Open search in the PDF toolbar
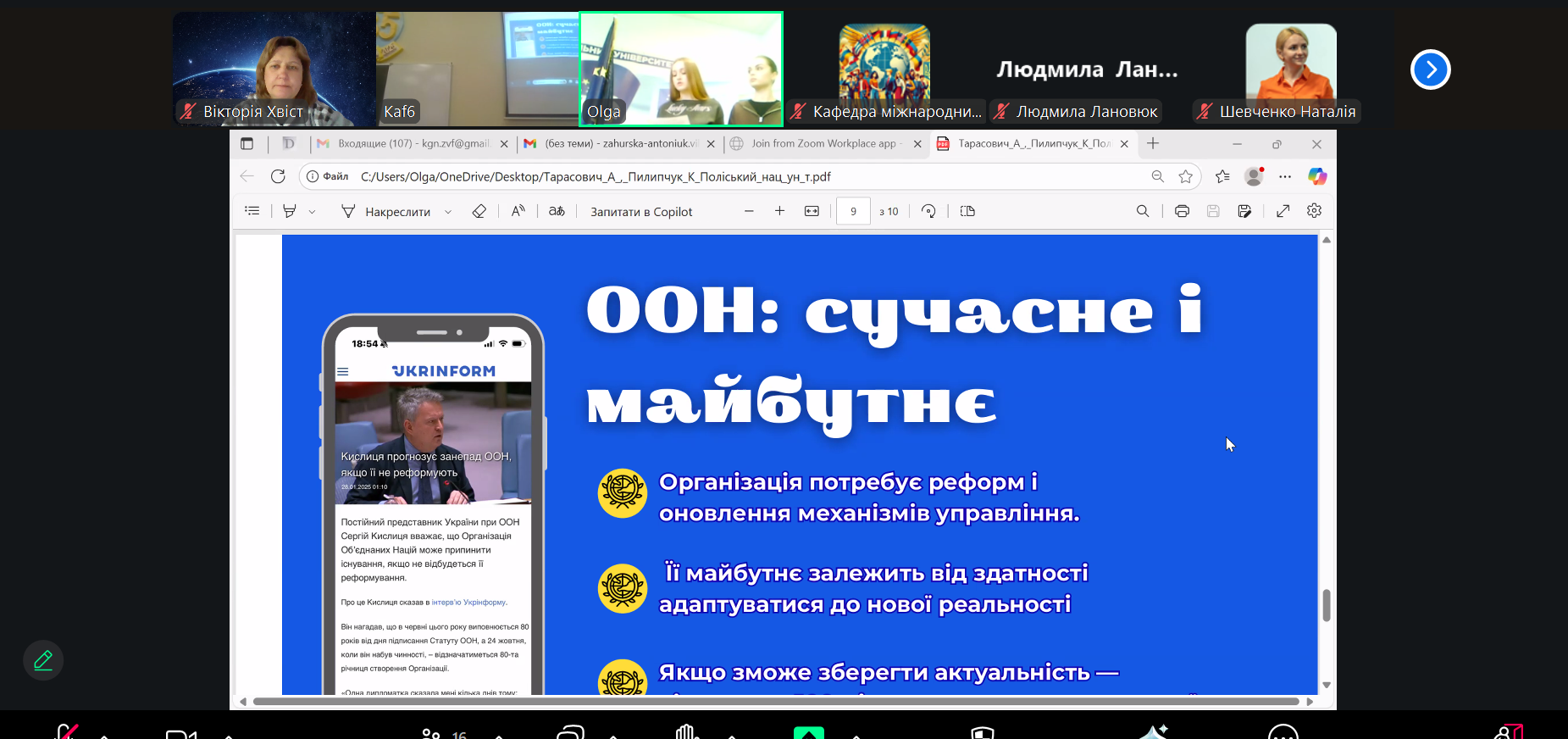 [1143, 211]
